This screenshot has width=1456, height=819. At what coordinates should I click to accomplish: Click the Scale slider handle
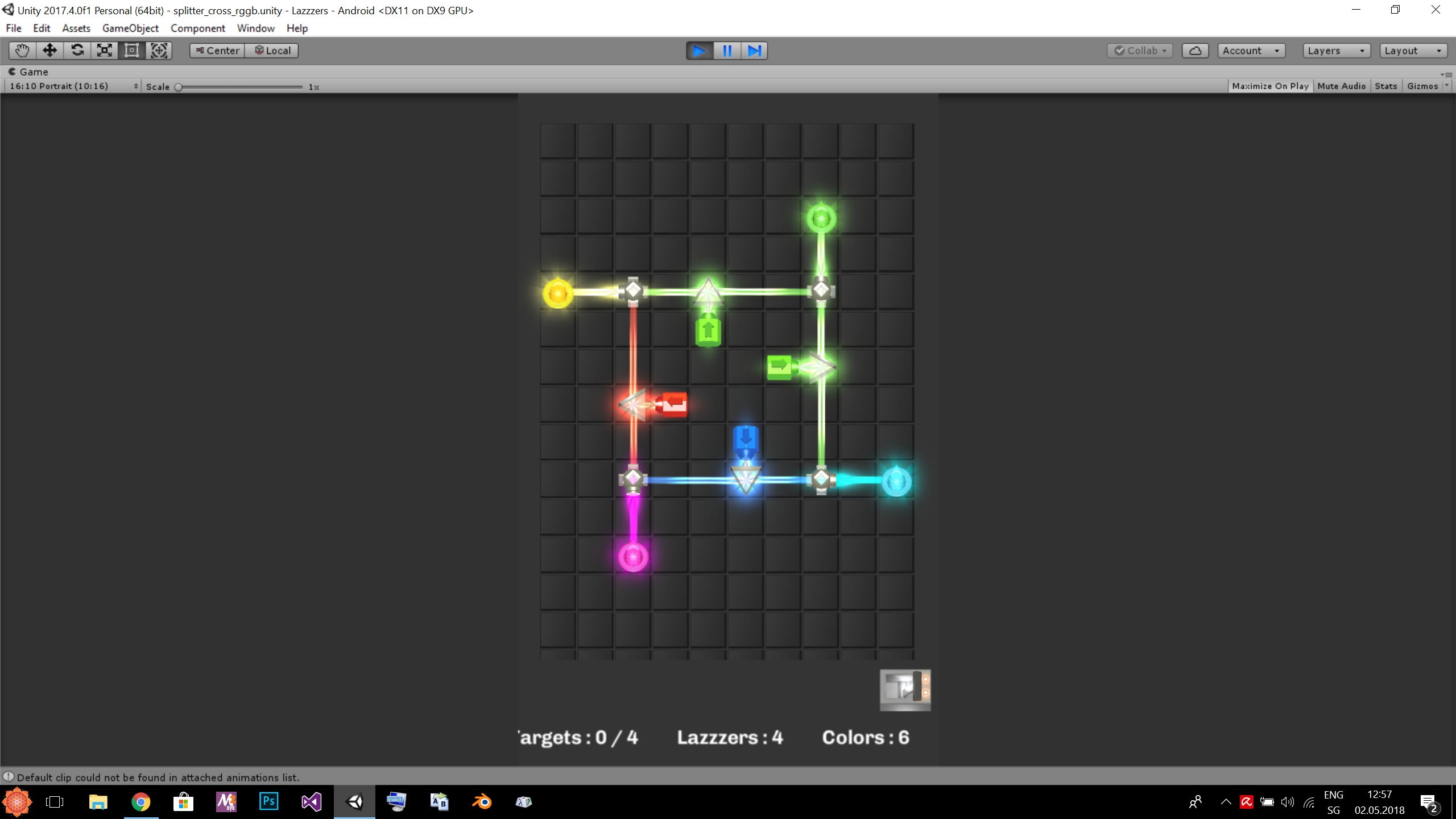[179, 87]
